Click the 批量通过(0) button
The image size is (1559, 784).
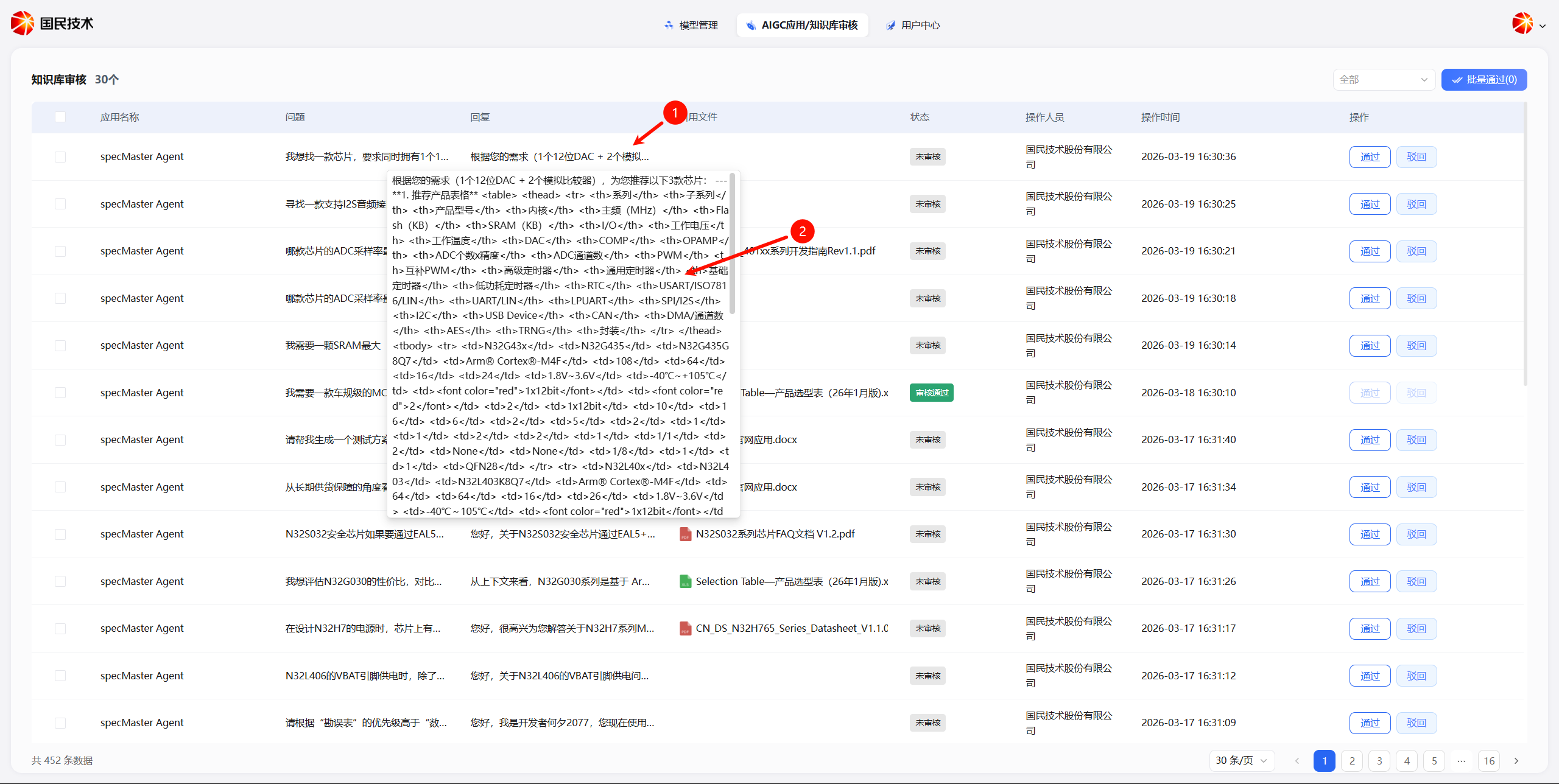click(1483, 80)
